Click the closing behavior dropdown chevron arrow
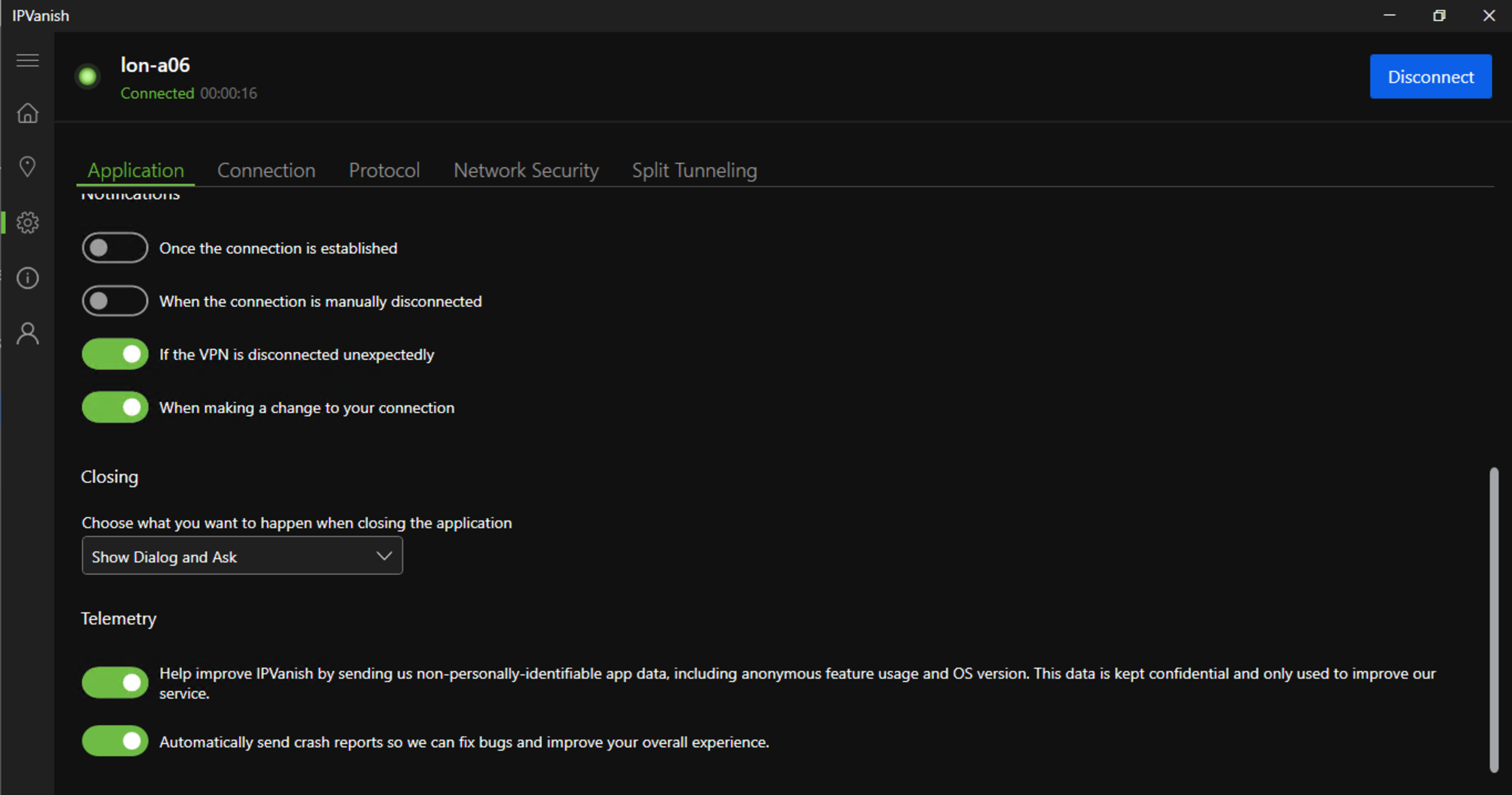Image resolution: width=1512 pixels, height=795 pixels. click(x=384, y=556)
